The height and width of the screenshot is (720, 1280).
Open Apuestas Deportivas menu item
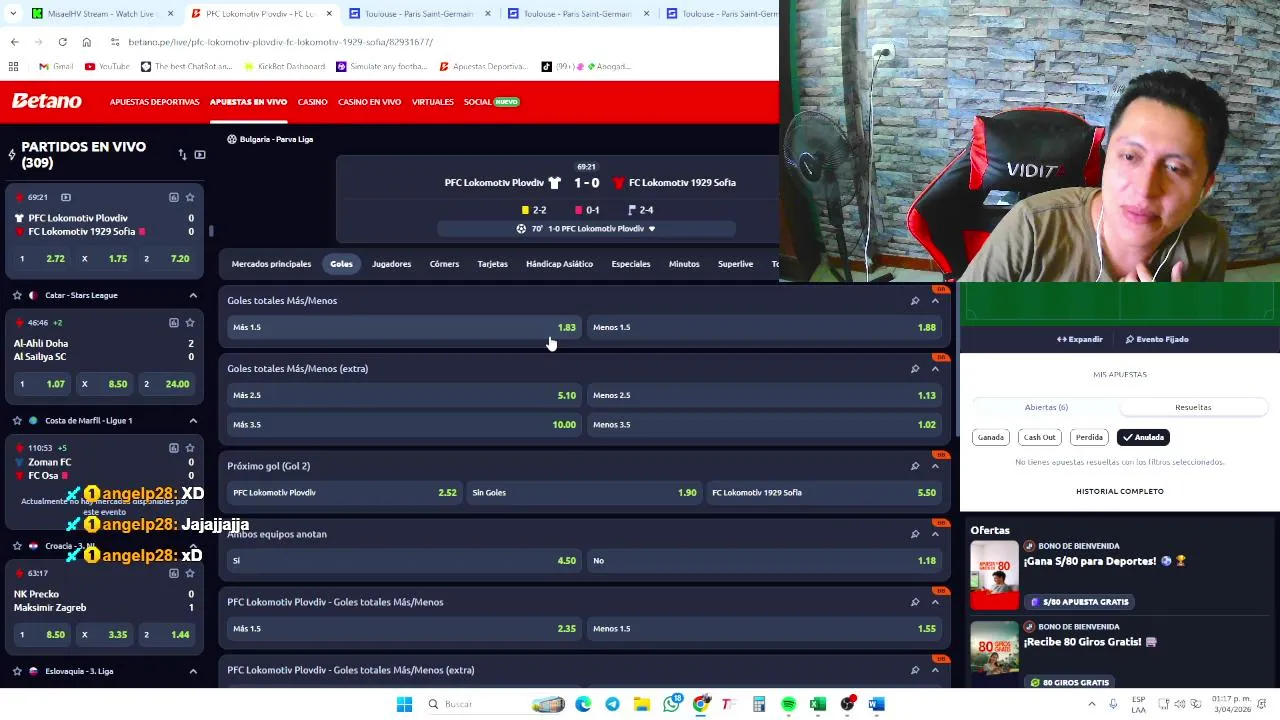154,102
